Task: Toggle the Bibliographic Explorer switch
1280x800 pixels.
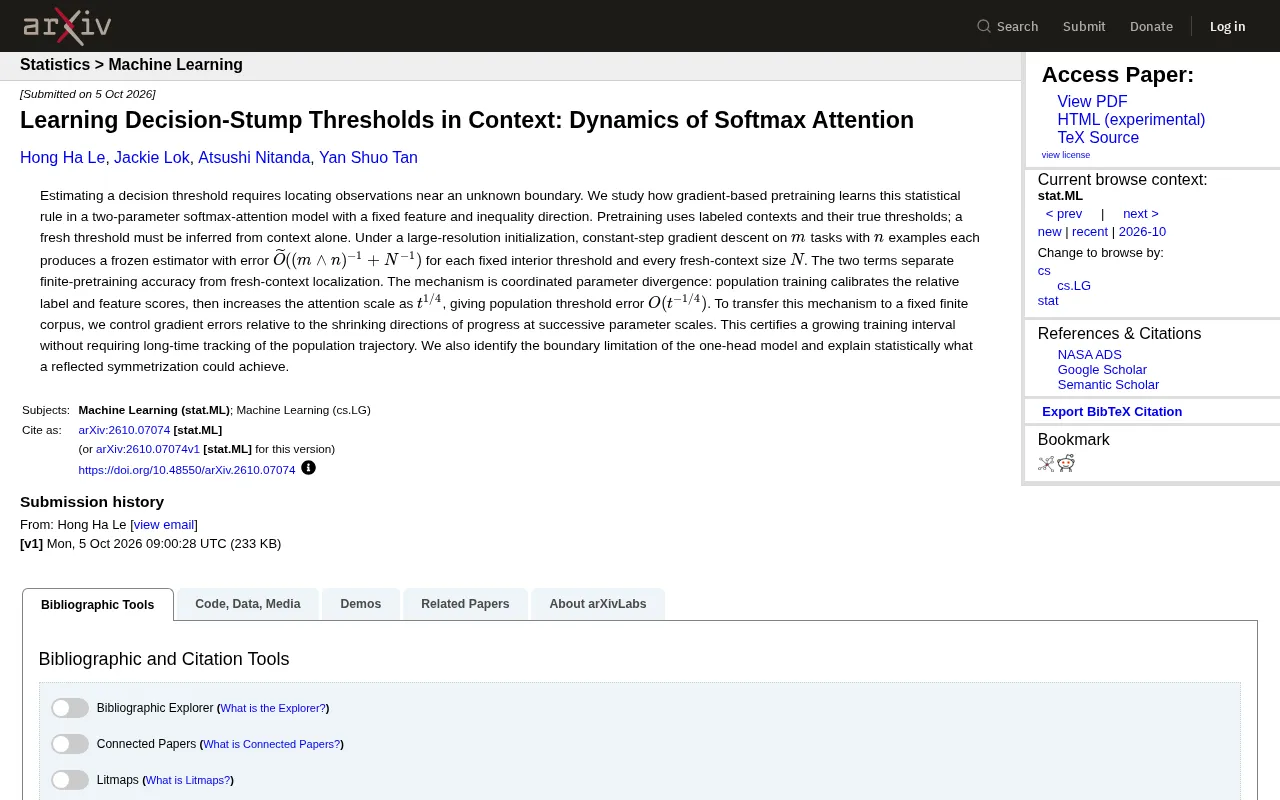Action: [x=70, y=708]
